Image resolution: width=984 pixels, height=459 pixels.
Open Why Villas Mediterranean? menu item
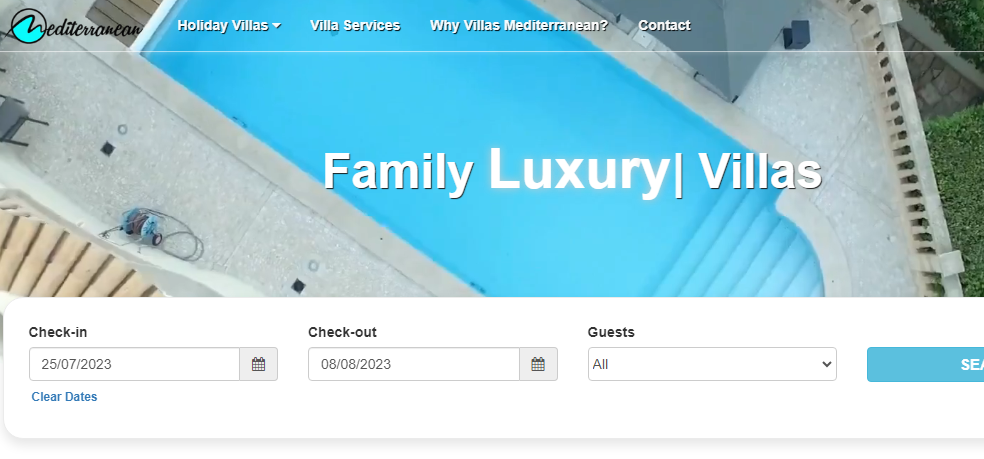coord(519,26)
